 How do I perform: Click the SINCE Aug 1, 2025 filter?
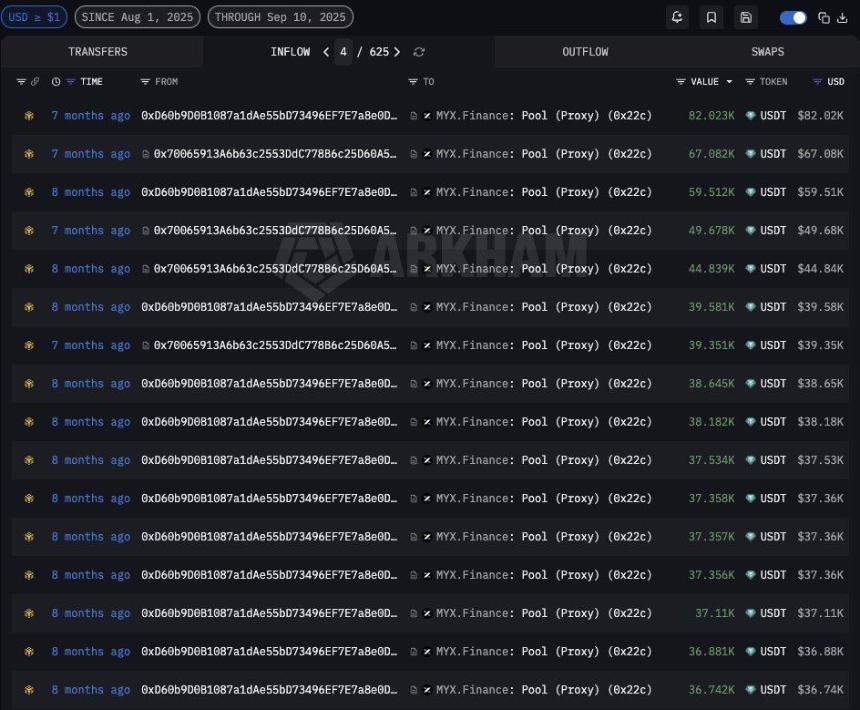[x=137, y=17]
